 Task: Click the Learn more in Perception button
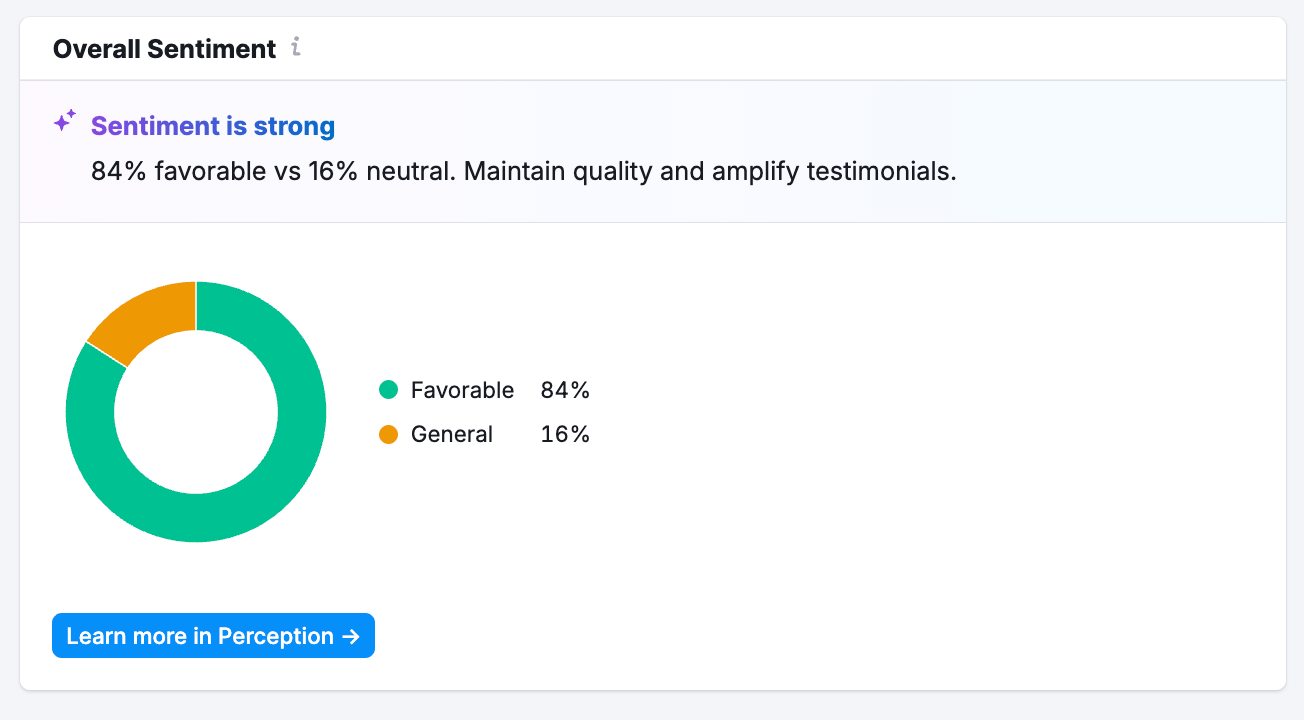[213, 635]
